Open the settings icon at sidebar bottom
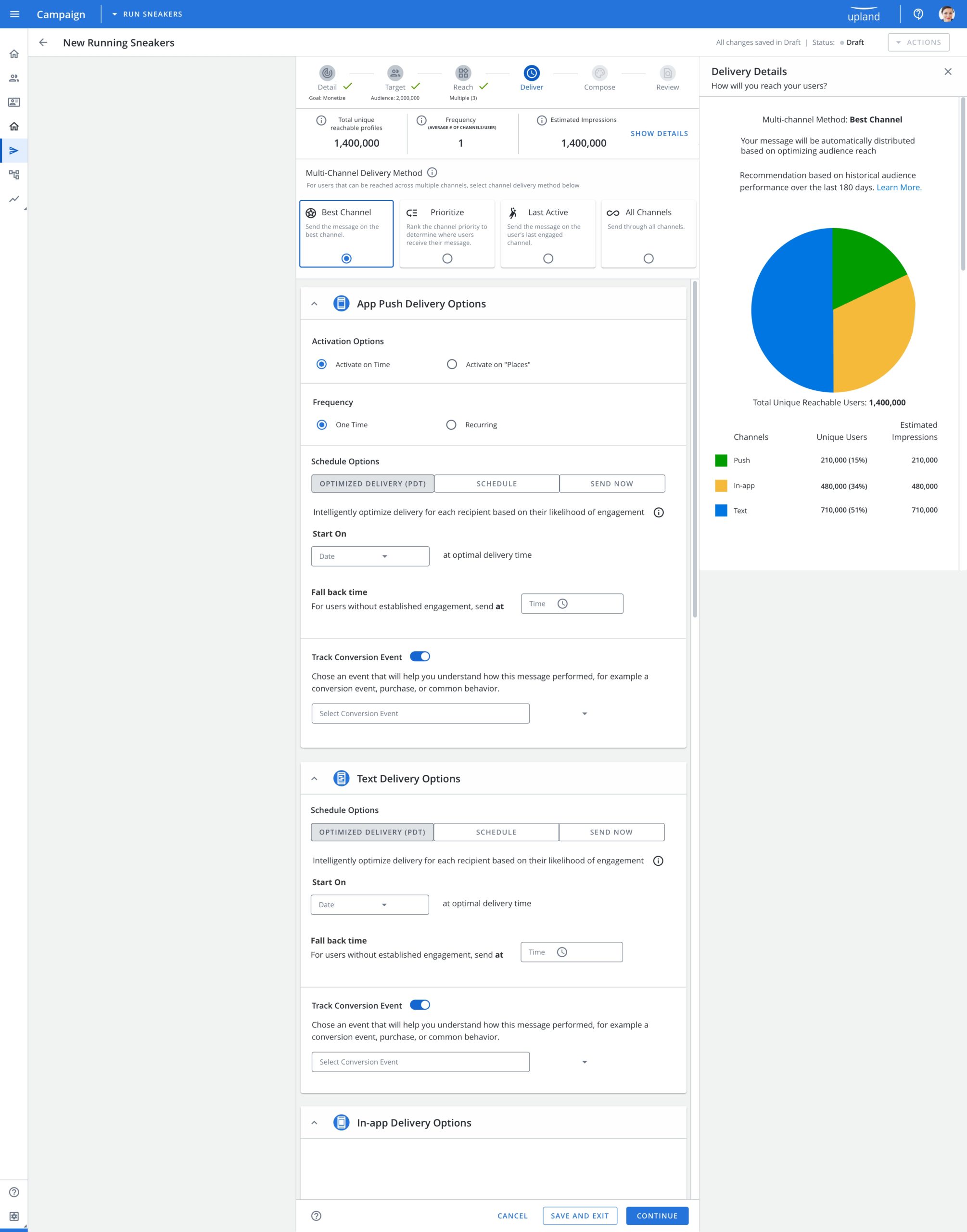Image resolution: width=967 pixels, height=1232 pixels. pos(14,1216)
